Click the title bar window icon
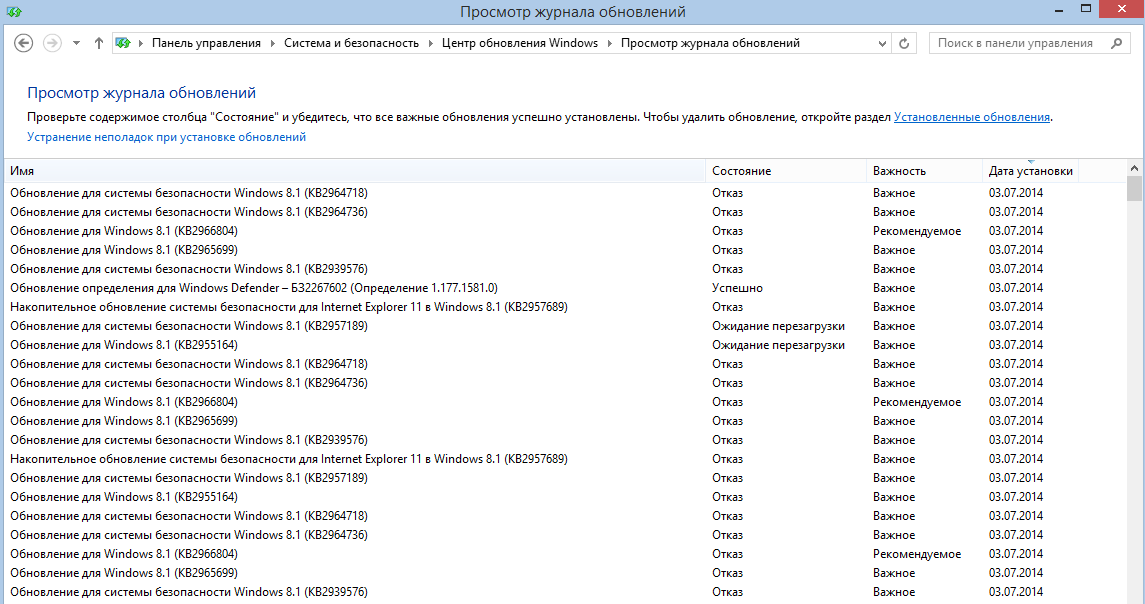Viewport: 1145px width, 604px height. (x=14, y=12)
